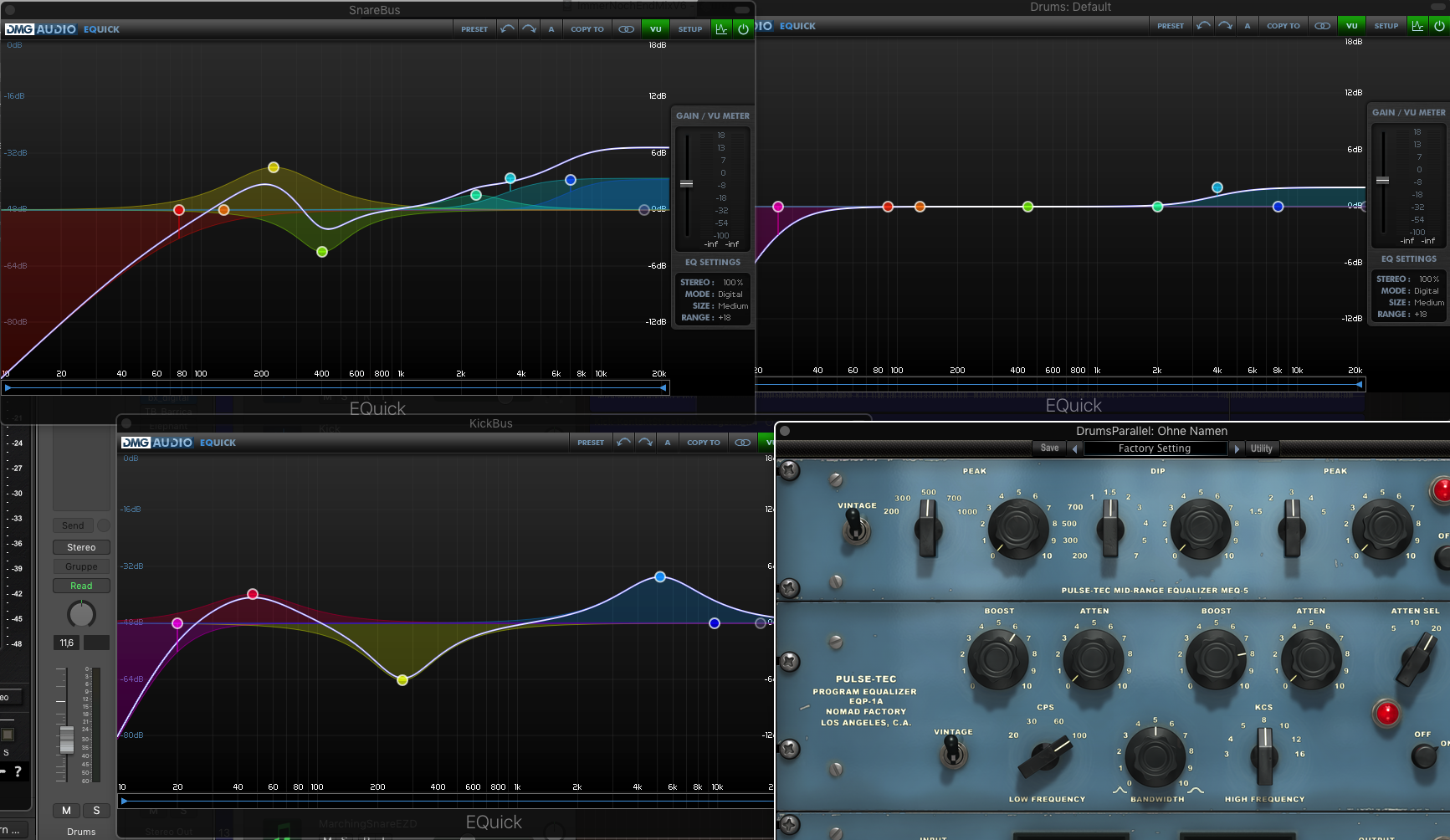Bypass Drums EQuick with power icon
This screenshot has width=1450, height=840.
(x=1439, y=25)
